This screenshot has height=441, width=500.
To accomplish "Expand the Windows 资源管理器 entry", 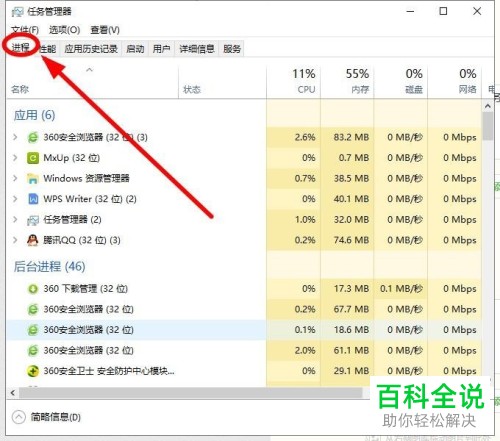I will pyautogui.click(x=15, y=178).
